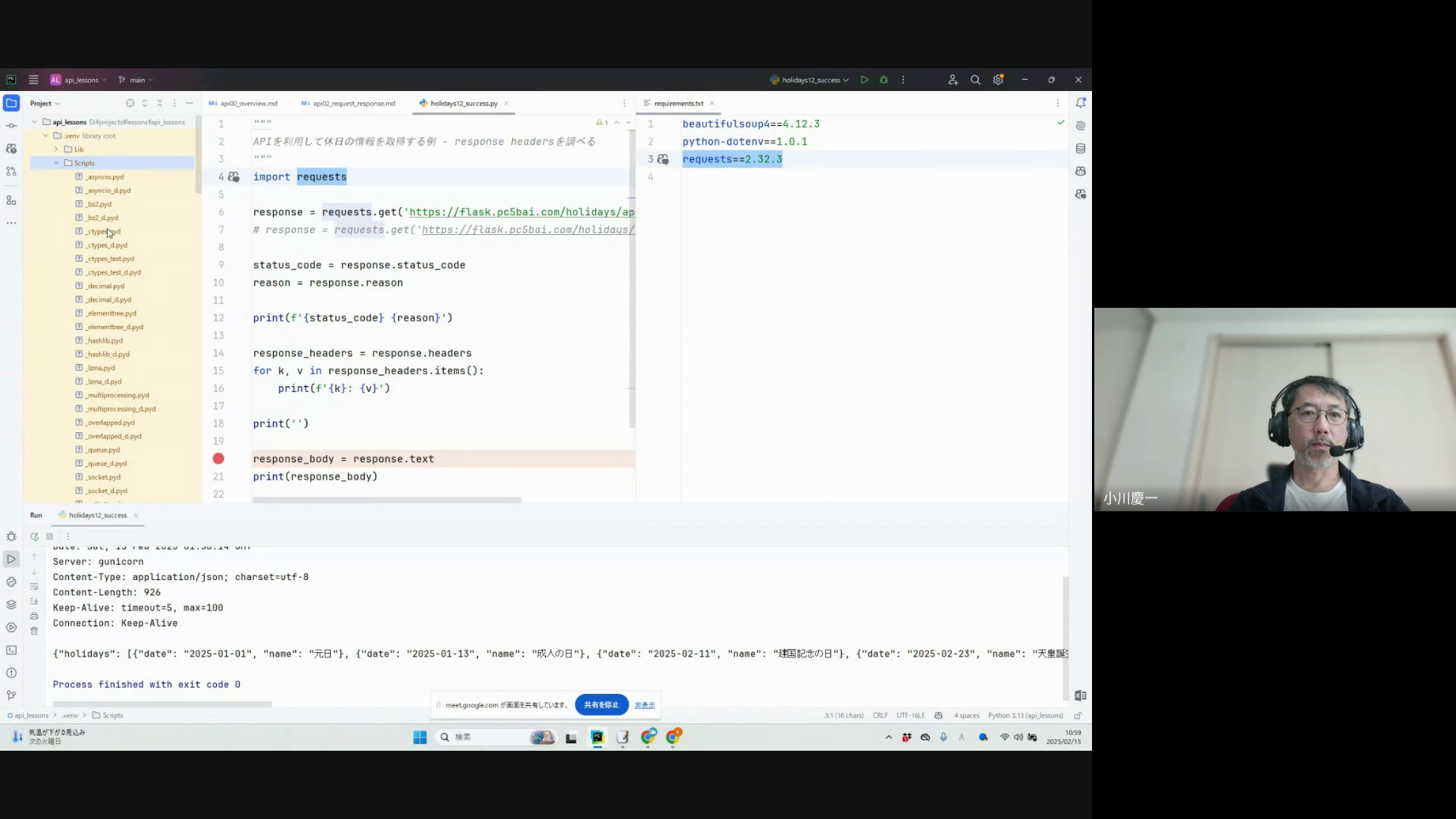Click the editor's horizontal scrollbar
This screenshot has height=819, width=1456.
(x=387, y=500)
